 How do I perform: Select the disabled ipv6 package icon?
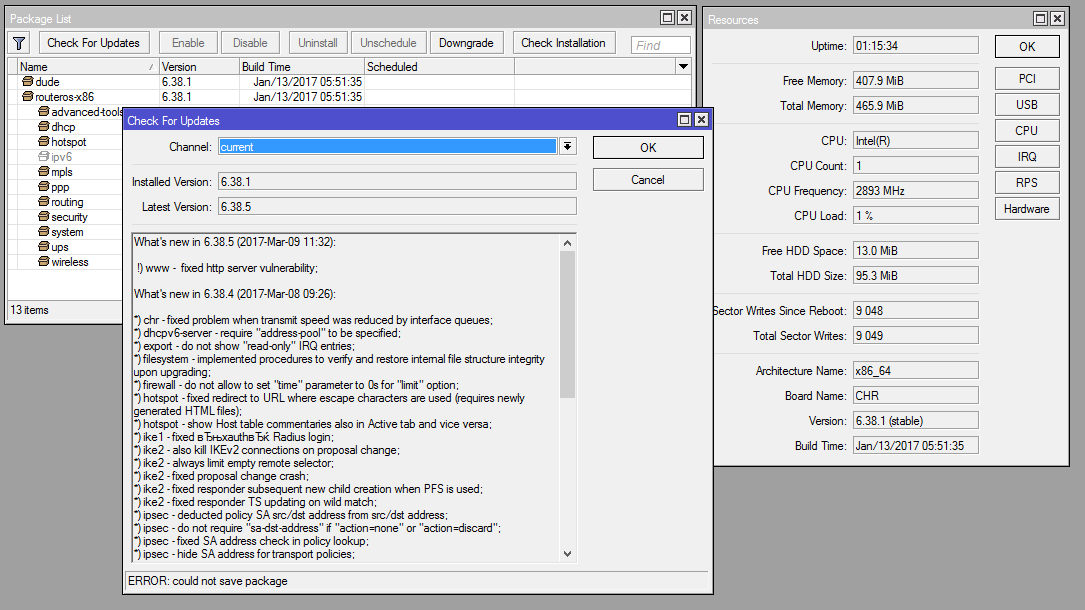coord(44,157)
